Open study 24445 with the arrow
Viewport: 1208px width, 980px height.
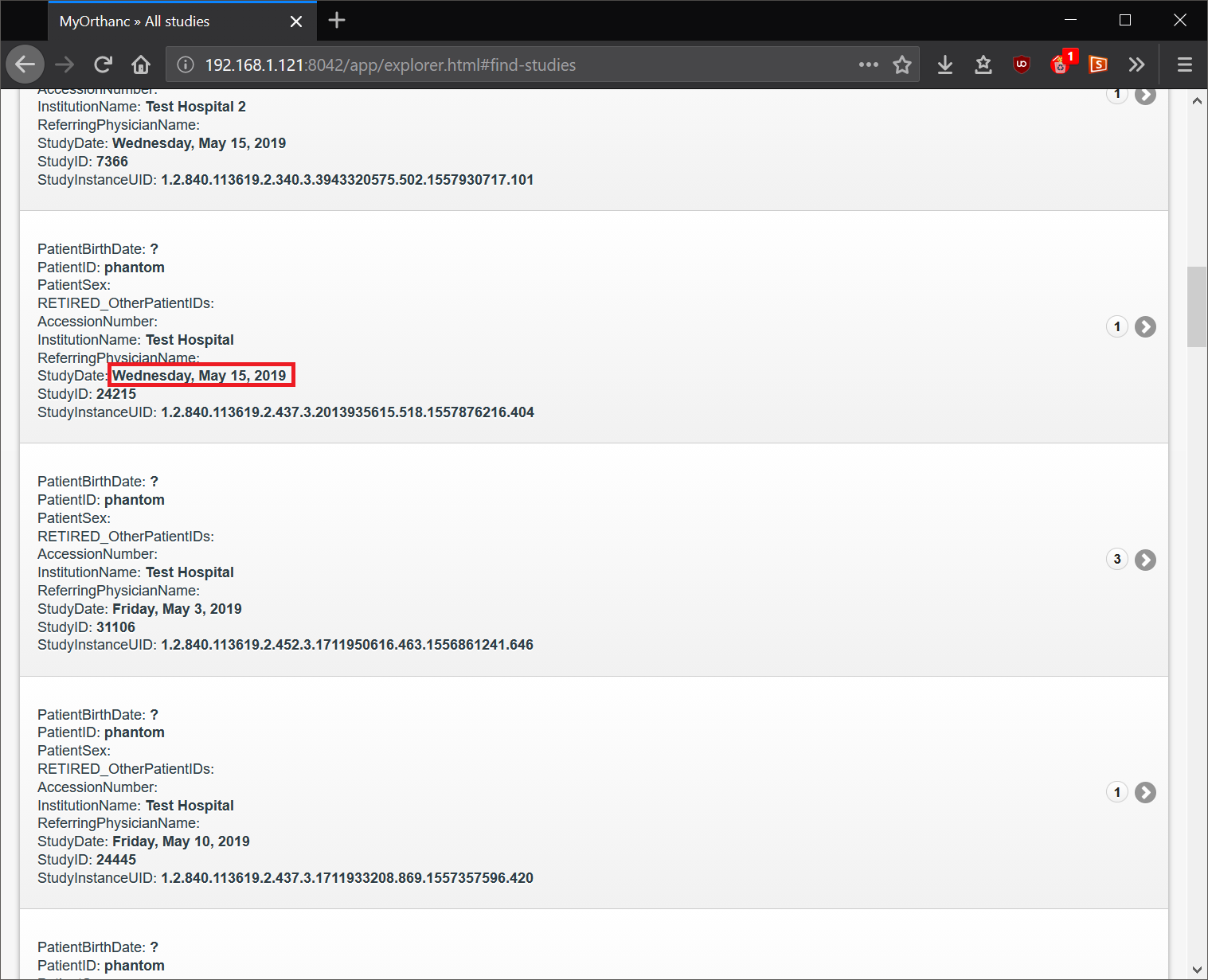pyautogui.click(x=1145, y=793)
